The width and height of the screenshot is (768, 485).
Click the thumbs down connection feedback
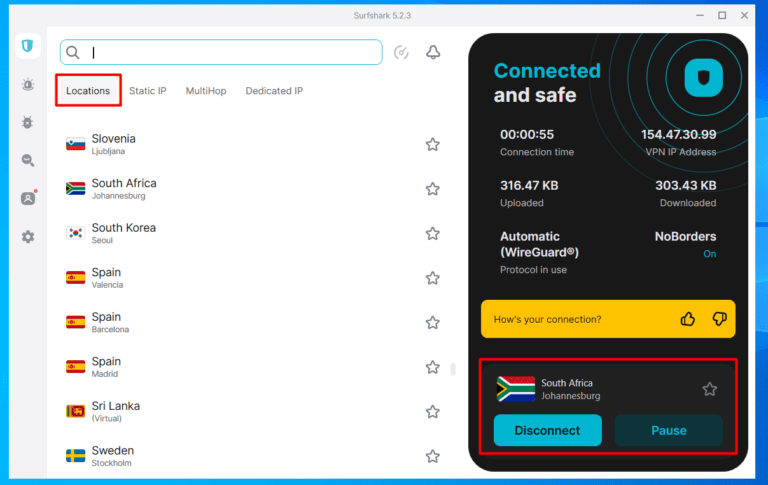tap(719, 319)
